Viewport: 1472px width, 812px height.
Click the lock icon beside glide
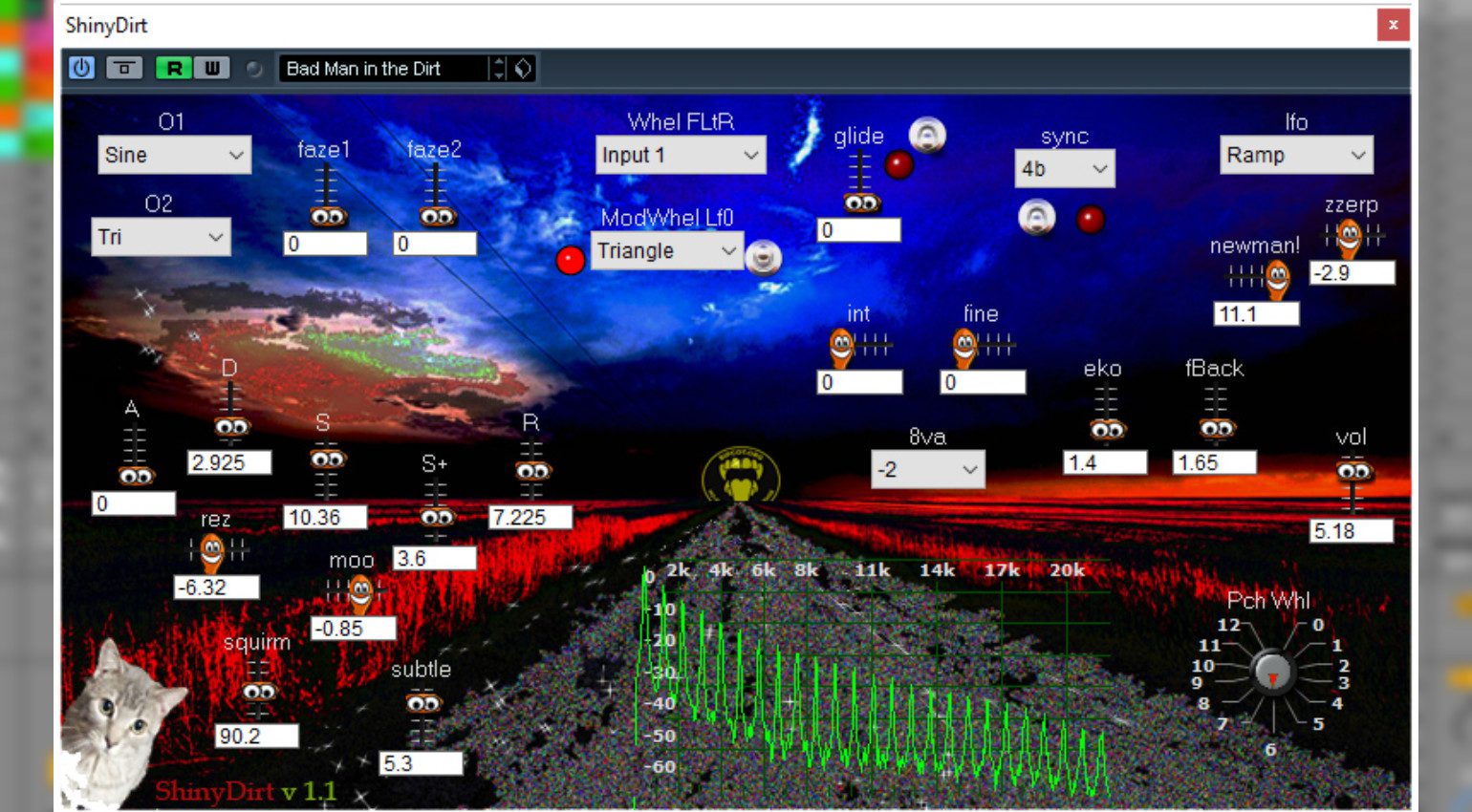click(926, 136)
